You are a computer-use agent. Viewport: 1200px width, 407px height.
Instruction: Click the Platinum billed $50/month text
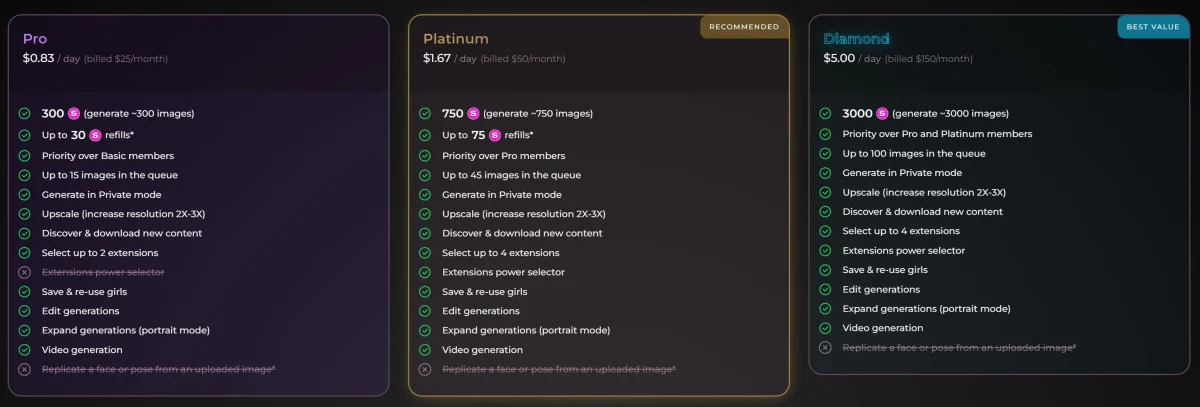523,59
